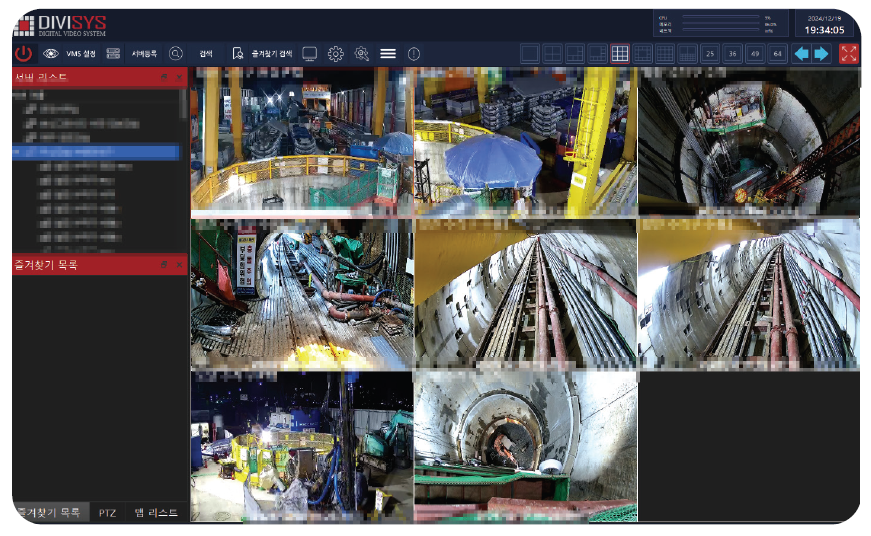The width and height of the screenshot is (871, 536).
Task: Undock the 즐겨찾기 목록 panel header
Action: coord(164,265)
